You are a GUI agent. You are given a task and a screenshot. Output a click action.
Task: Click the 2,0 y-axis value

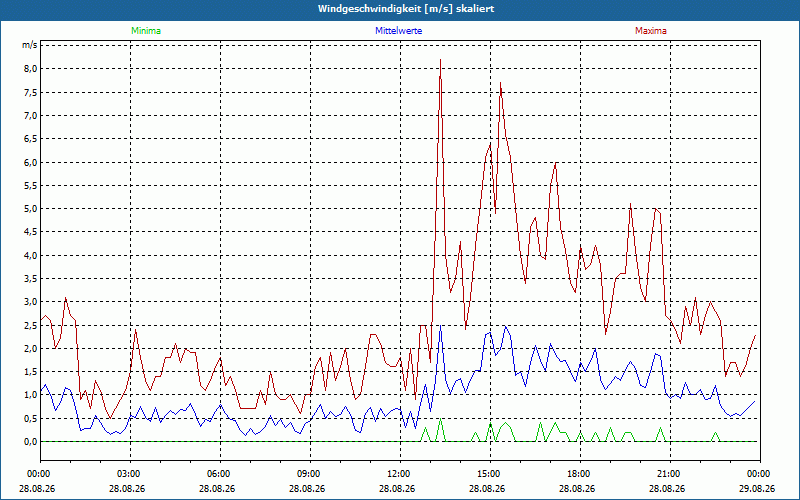[x=31, y=348]
